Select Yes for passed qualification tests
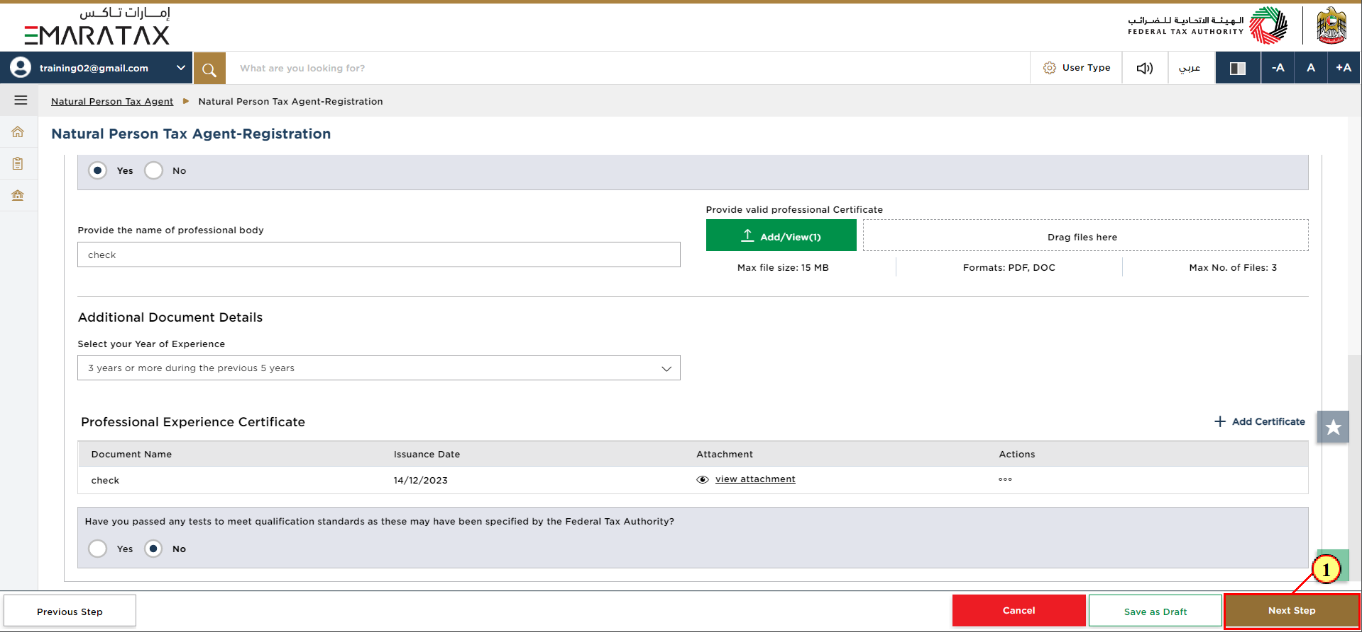 pyautogui.click(x=98, y=549)
